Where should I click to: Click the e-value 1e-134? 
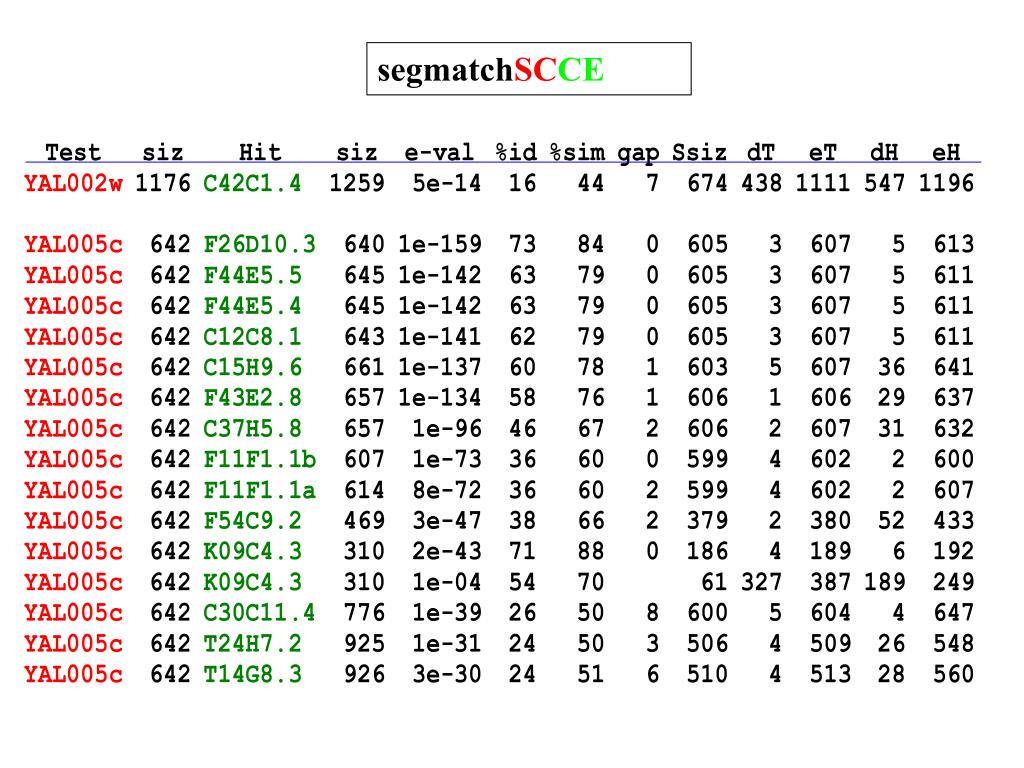point(440,398)
